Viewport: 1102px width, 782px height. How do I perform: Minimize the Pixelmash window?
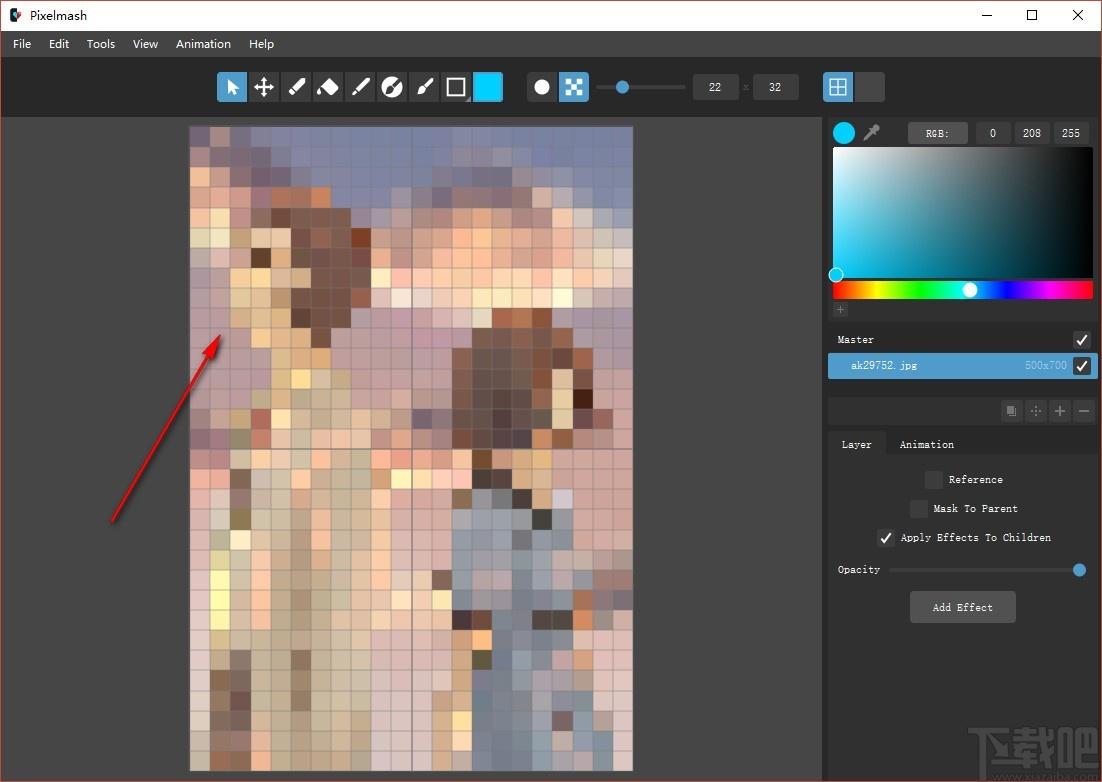pos(987,15)
